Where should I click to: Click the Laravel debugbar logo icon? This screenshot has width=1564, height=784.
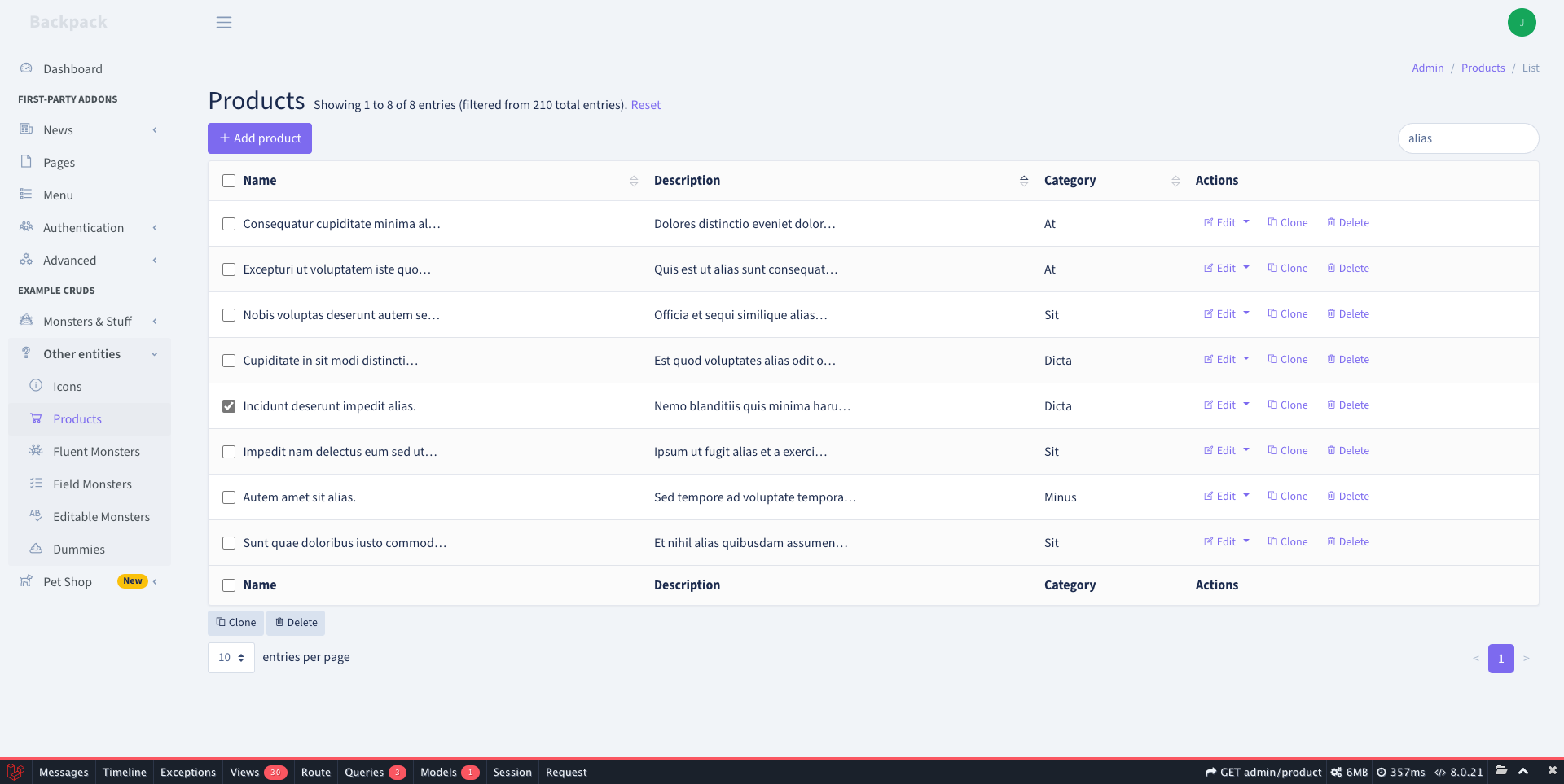15,772
